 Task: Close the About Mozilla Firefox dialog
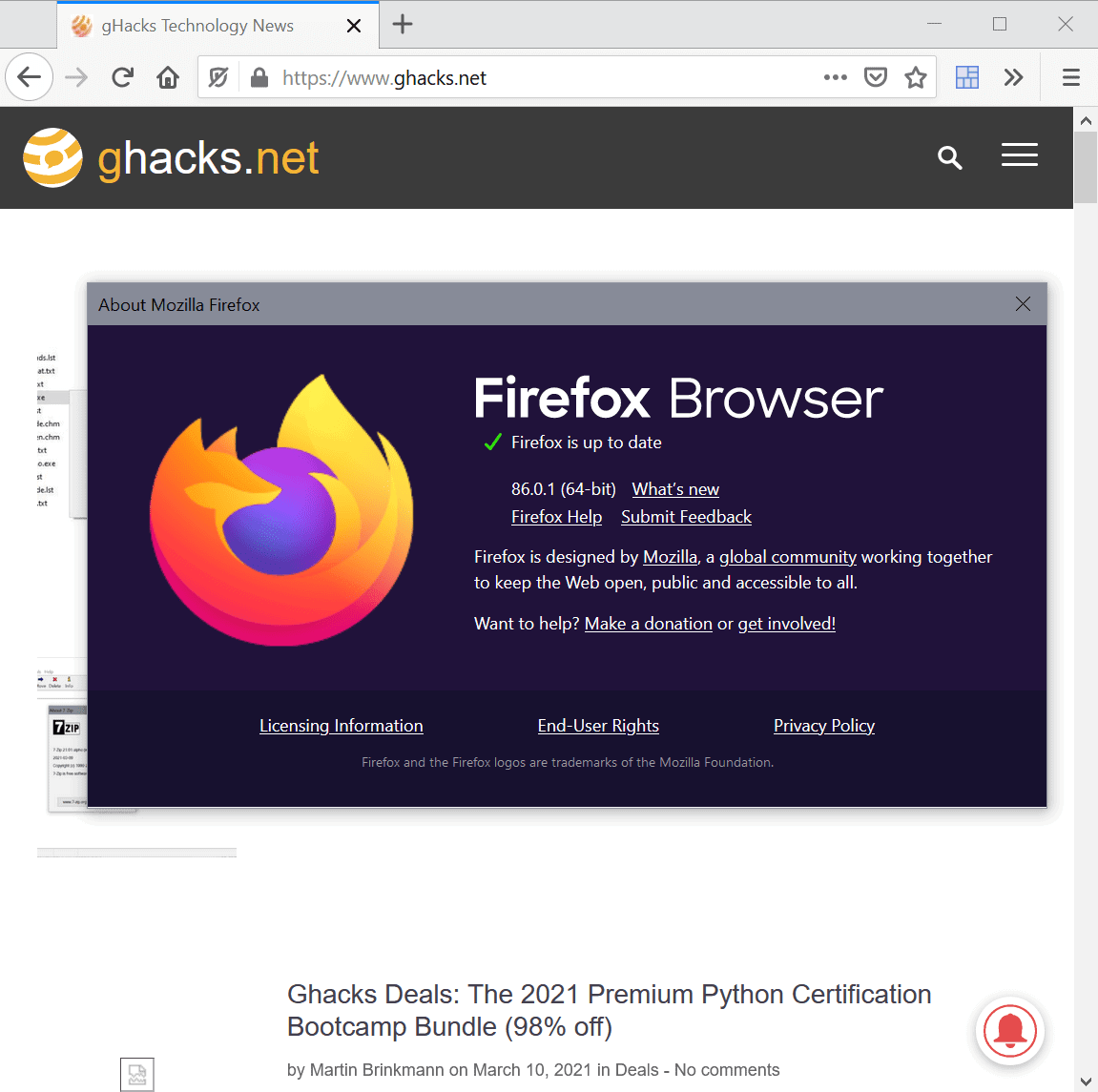(1023, 304)
